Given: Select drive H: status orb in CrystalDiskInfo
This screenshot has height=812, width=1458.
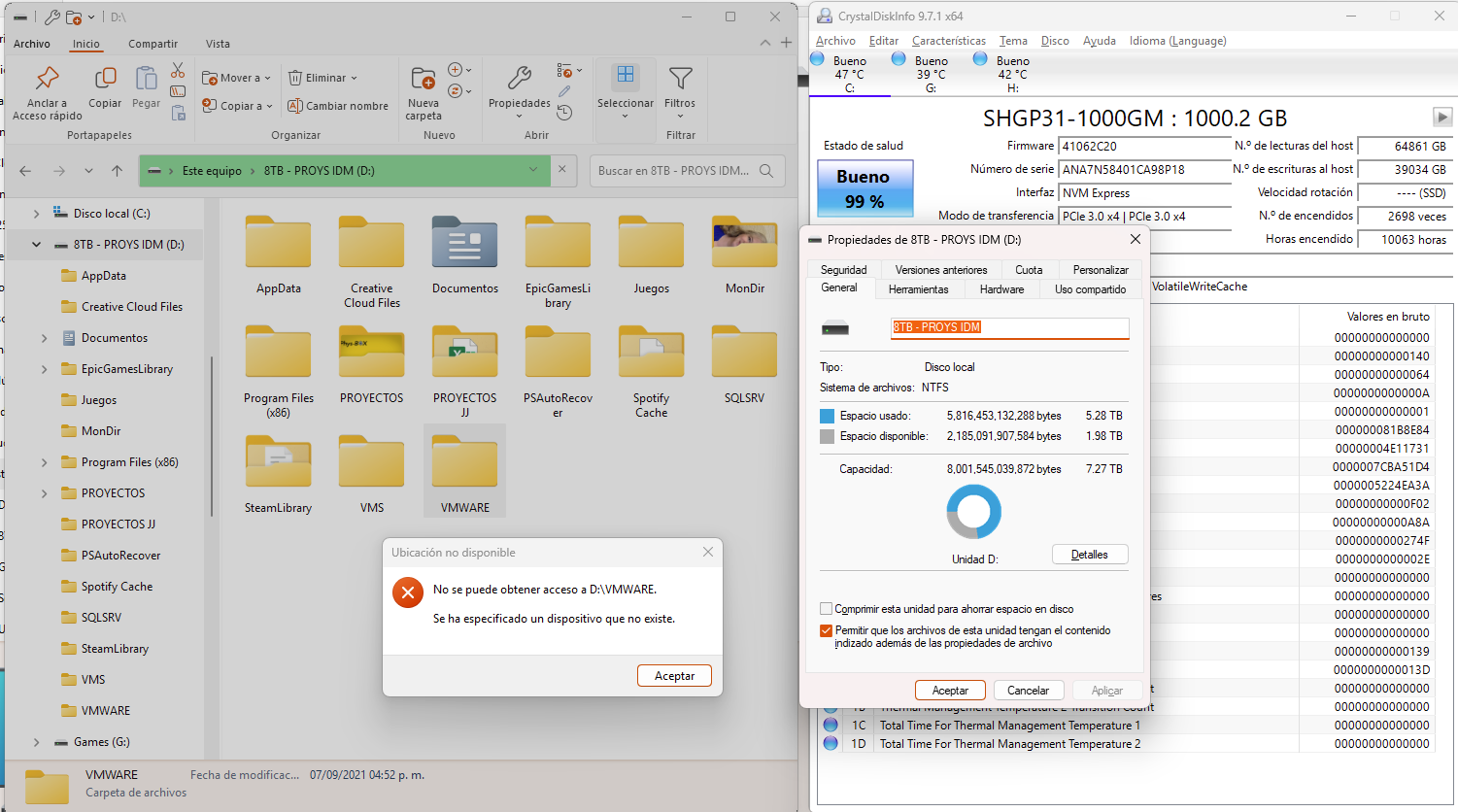Looking at the screenshot, I should pyautogui.click(x=980, y=59).
